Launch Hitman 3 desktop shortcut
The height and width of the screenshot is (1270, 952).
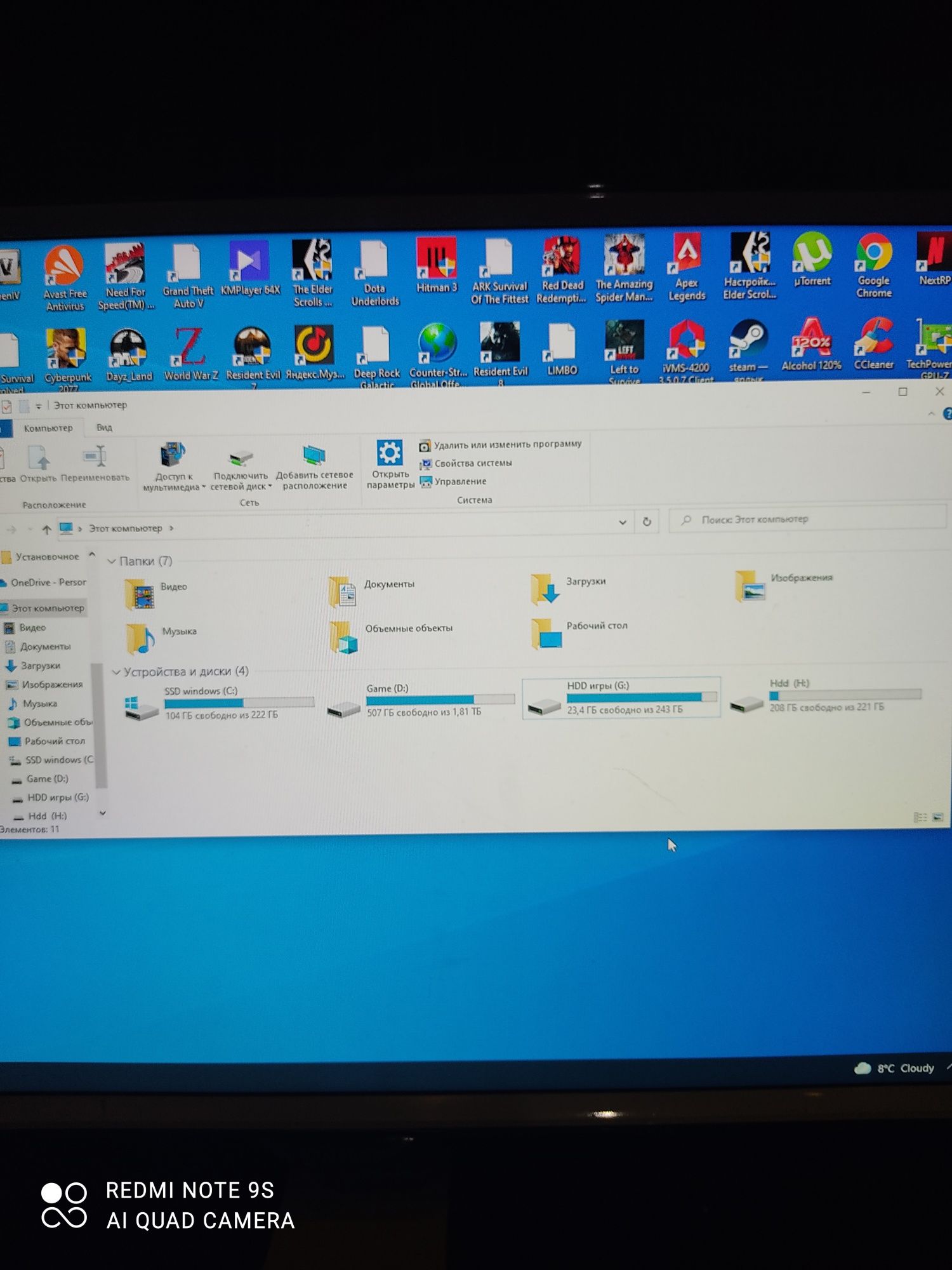437,265
